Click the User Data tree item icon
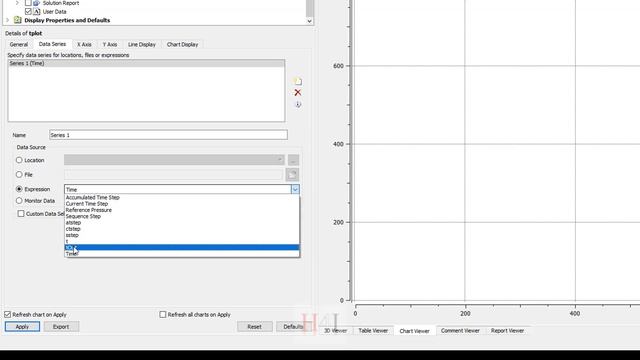Image resolution: width=640 pixels, height=360 pixels. point(37,11)
